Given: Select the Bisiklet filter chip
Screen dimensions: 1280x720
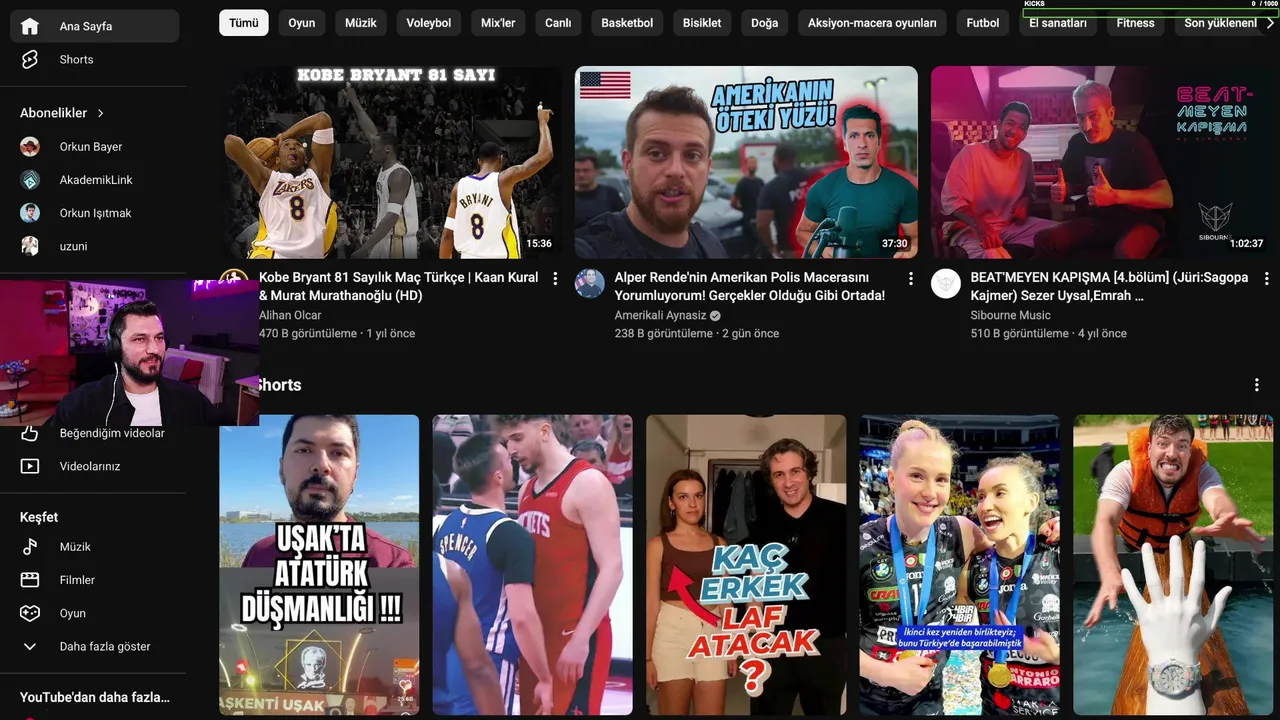Looking at the screenshot, I should tap(702, 23).
